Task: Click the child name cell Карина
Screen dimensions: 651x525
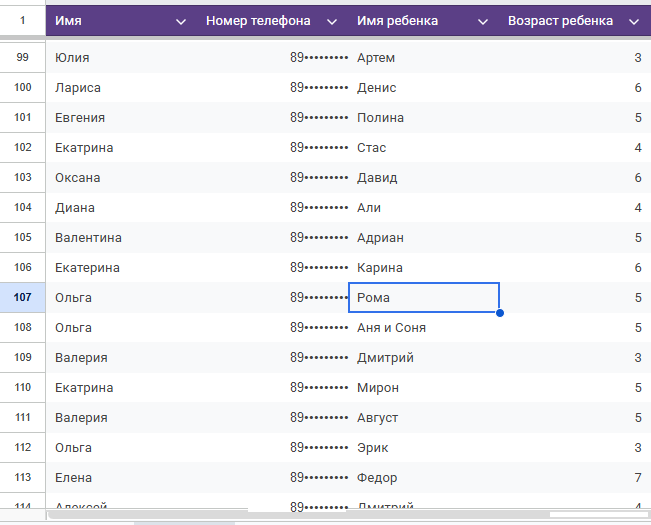Action: pyautogui.click(x=424, y=267)
